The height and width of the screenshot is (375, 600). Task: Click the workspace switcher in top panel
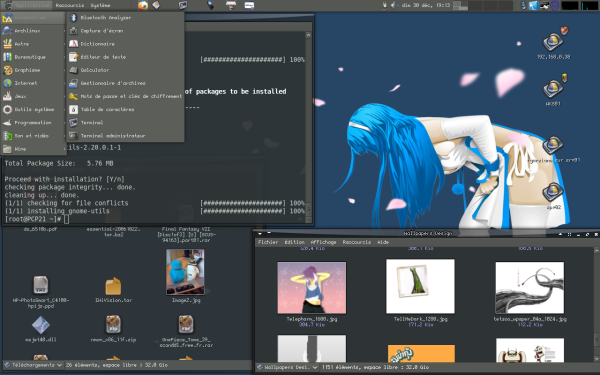[483, 5]
